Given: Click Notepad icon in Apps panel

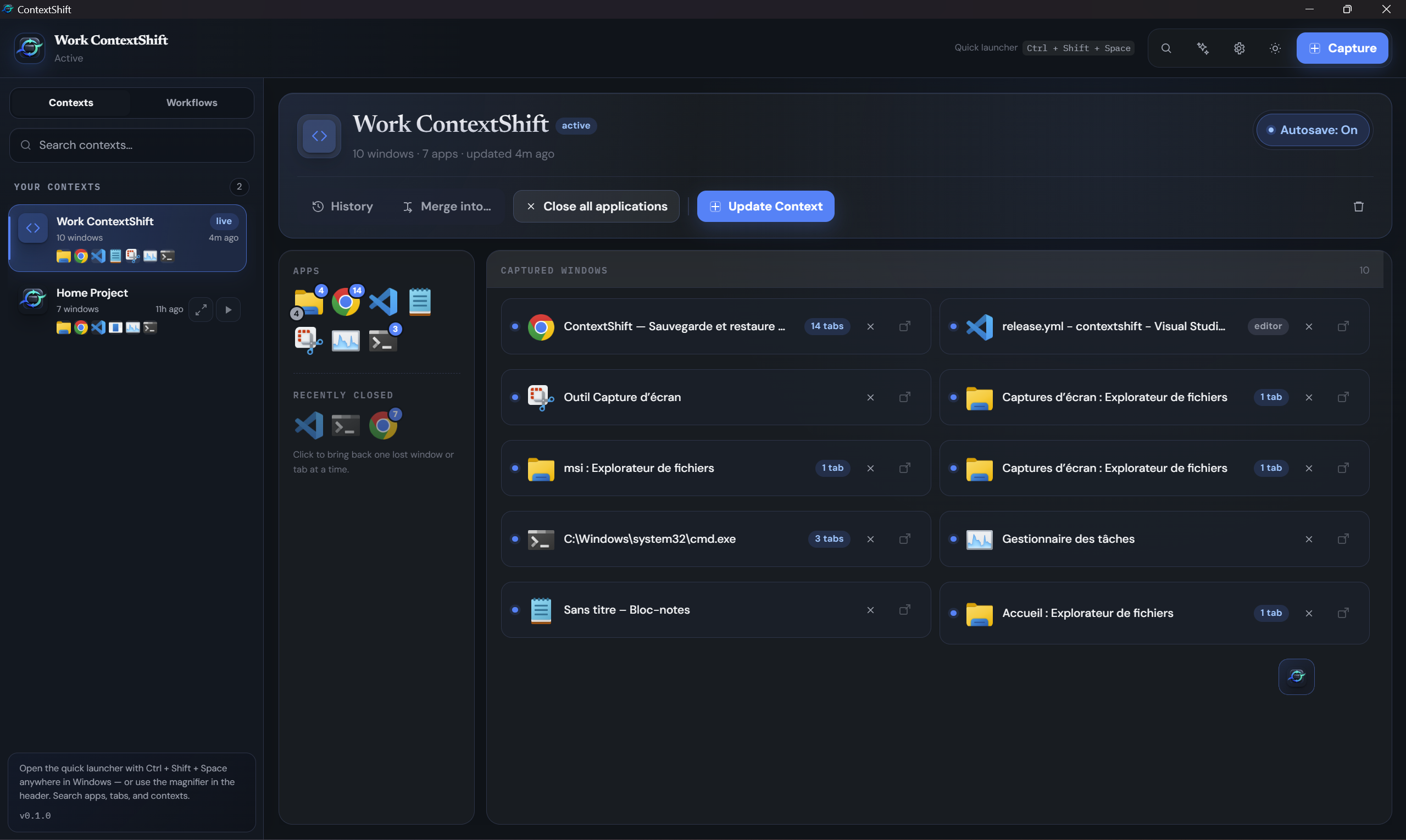Looking at the screenshot, I should [420, 302].
